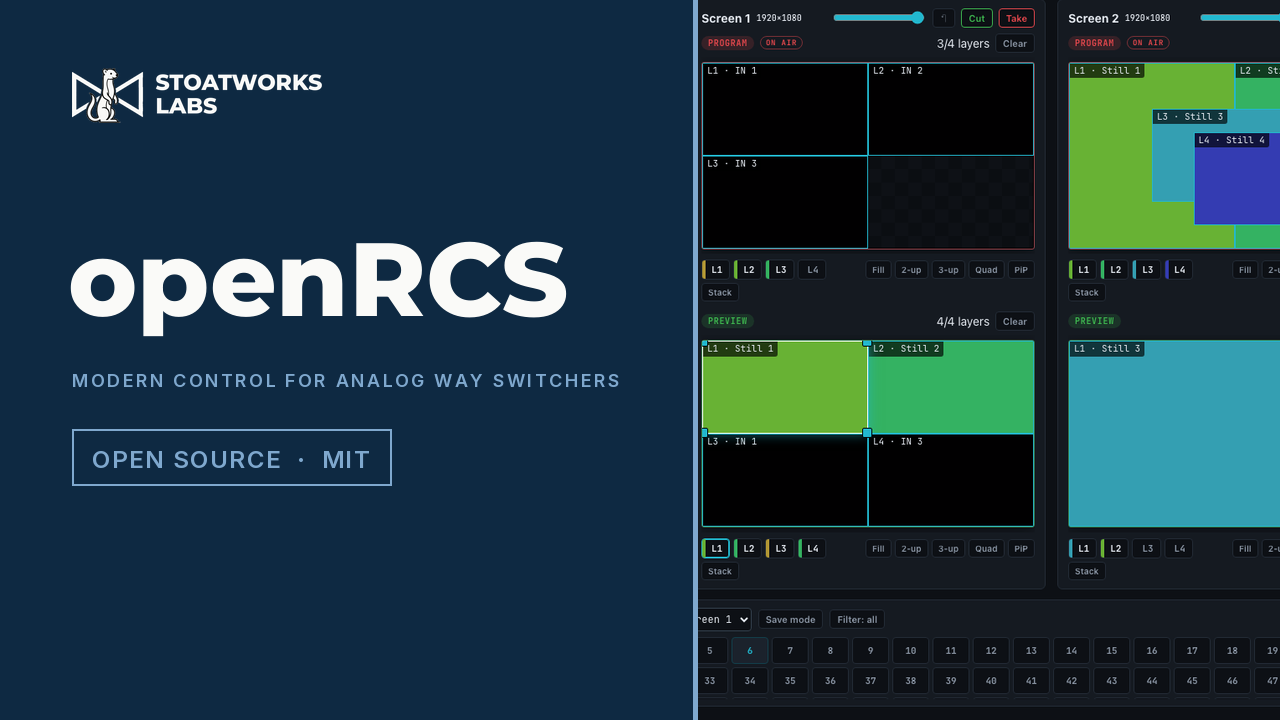This screenshot has height=720, width=1280.
Task: Apply Quad layout to Screen 1 Preview
Action: pos(987,549)
